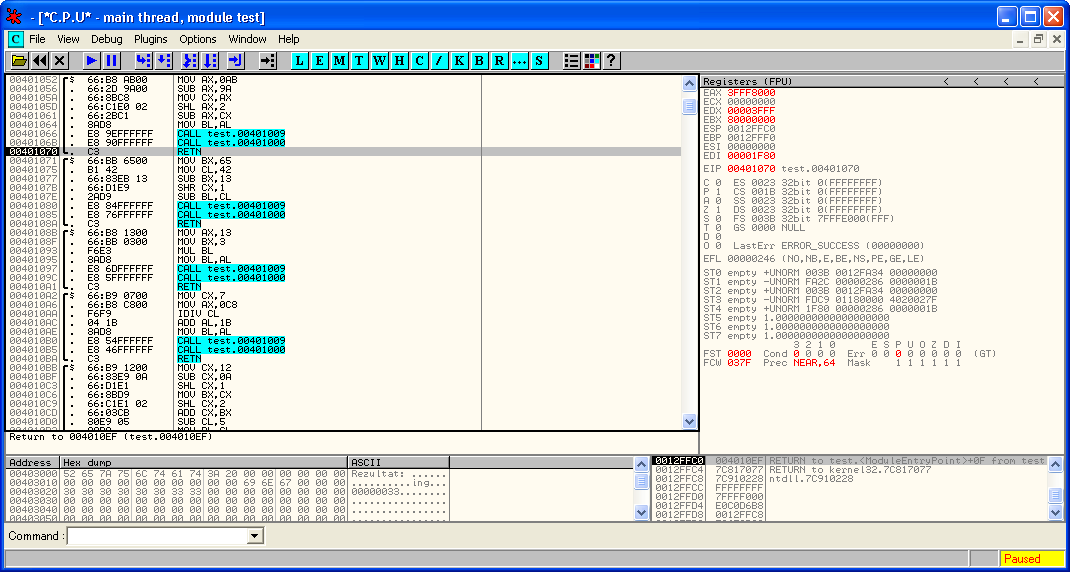The image size is (1070, 572).
Task: Show References with the R button
Action: [500, 61]
